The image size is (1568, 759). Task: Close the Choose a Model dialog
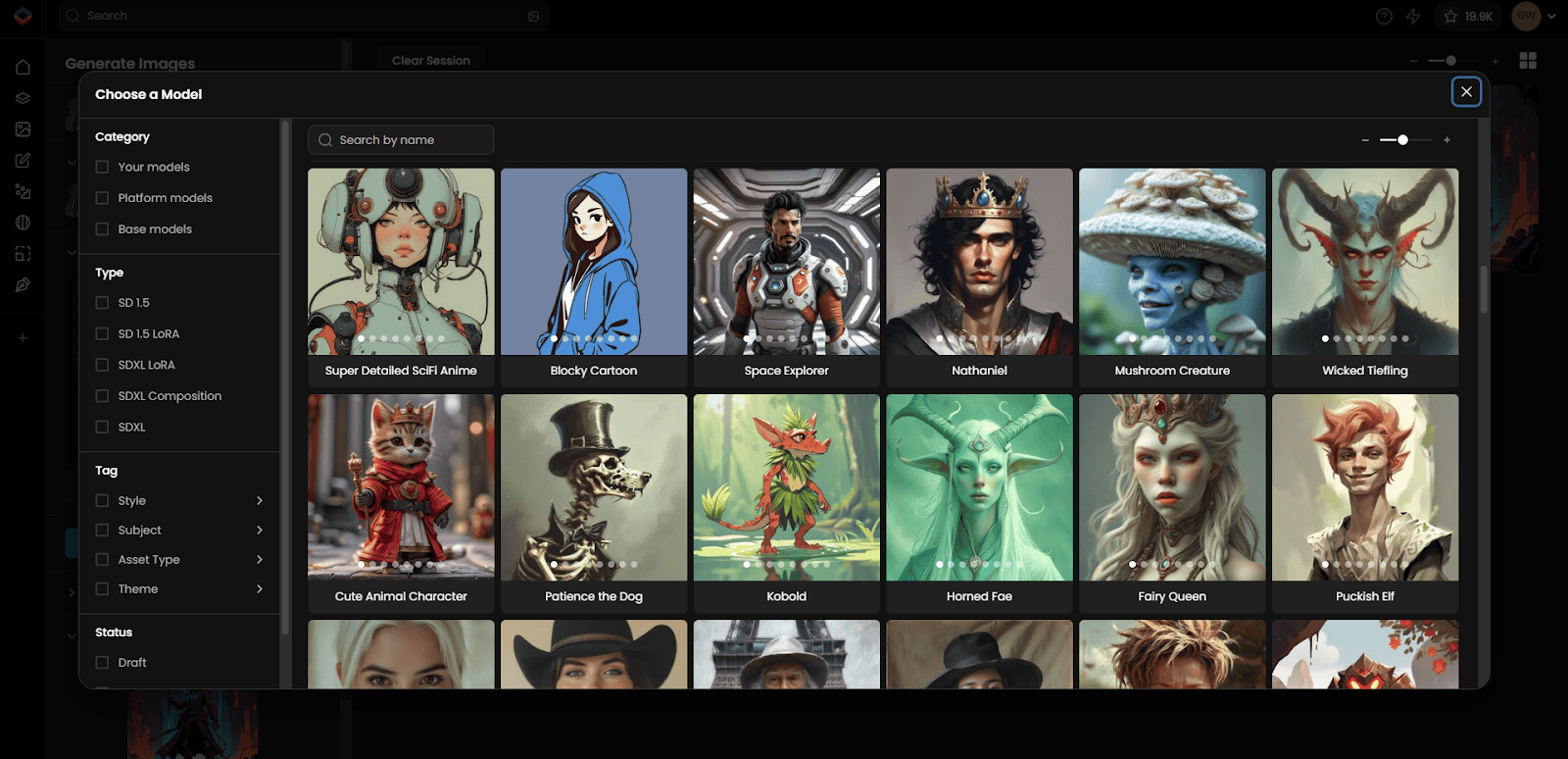[x=1466, y=92]
